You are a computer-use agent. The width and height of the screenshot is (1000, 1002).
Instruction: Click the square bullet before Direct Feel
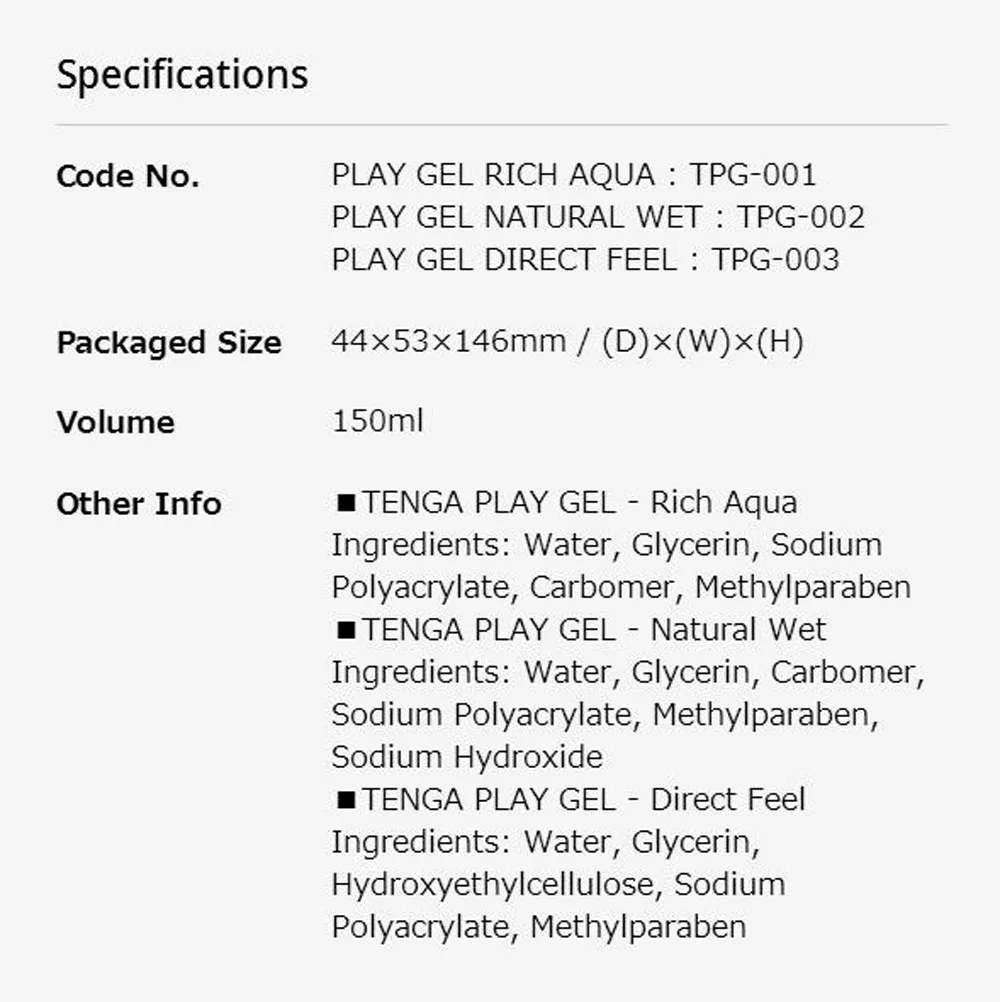pos(345,800)
